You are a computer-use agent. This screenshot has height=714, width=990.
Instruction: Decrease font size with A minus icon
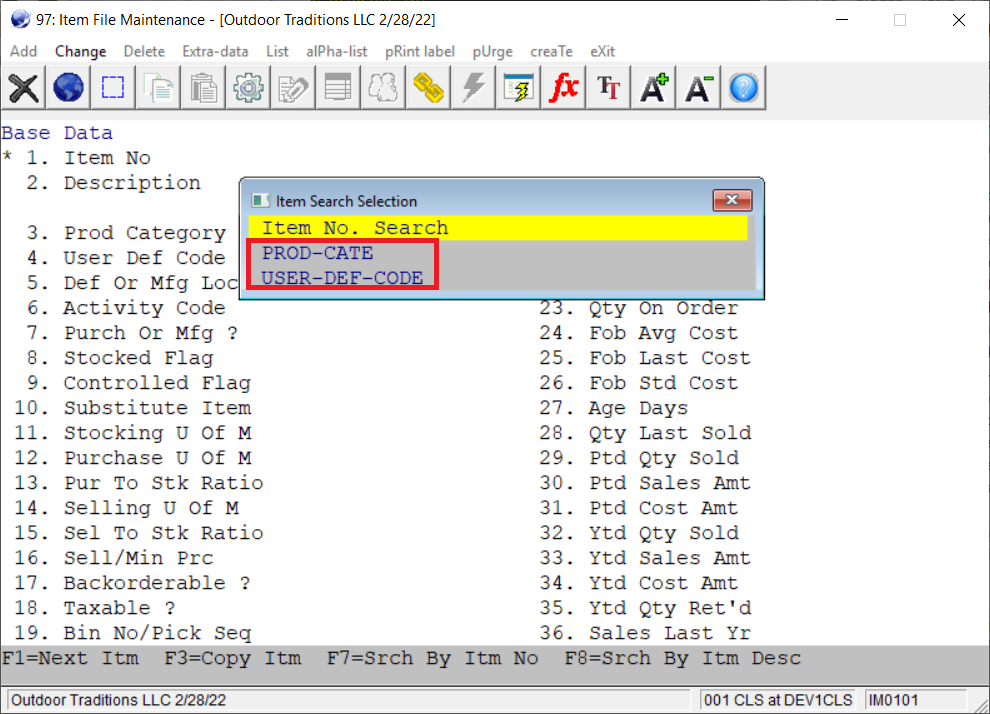(x=698, y=88)
